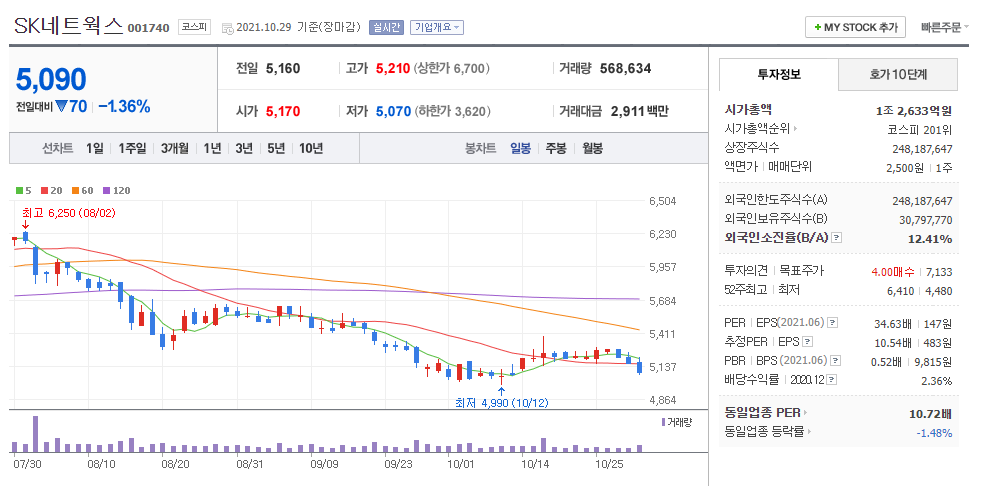Click the purple 거래량 legend marker
The width and height of the screenshot is (984, 486).
[663, 422]
